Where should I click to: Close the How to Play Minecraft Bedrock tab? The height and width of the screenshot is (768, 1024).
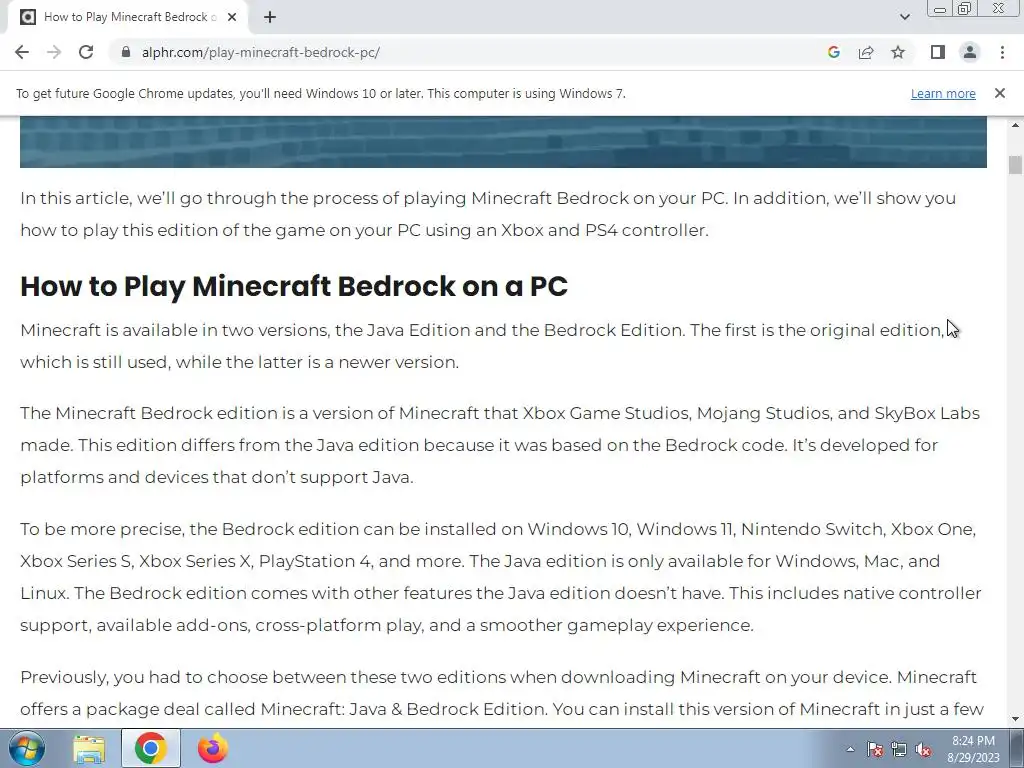[231, 17]
